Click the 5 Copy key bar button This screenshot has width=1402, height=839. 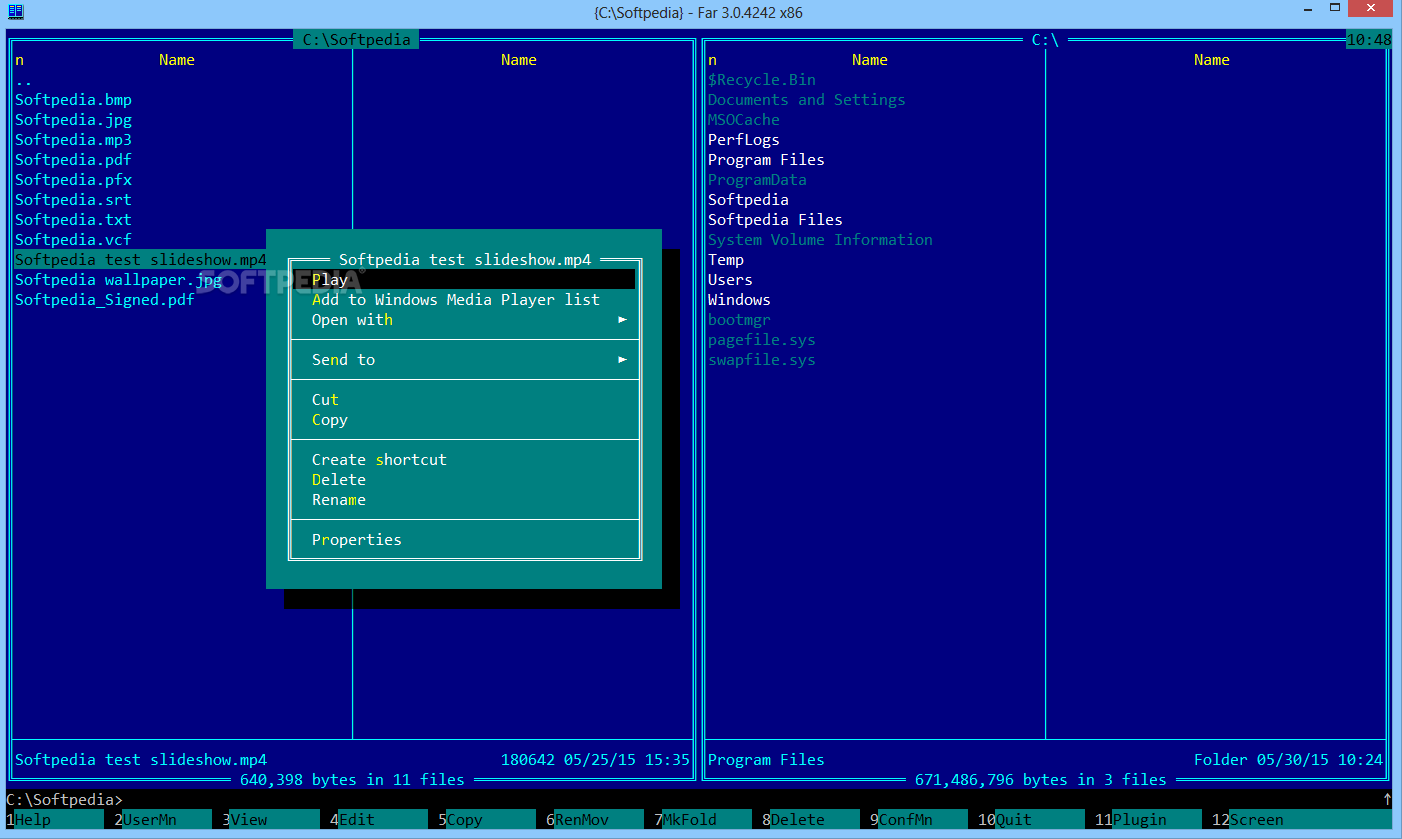tap(486, 820)
